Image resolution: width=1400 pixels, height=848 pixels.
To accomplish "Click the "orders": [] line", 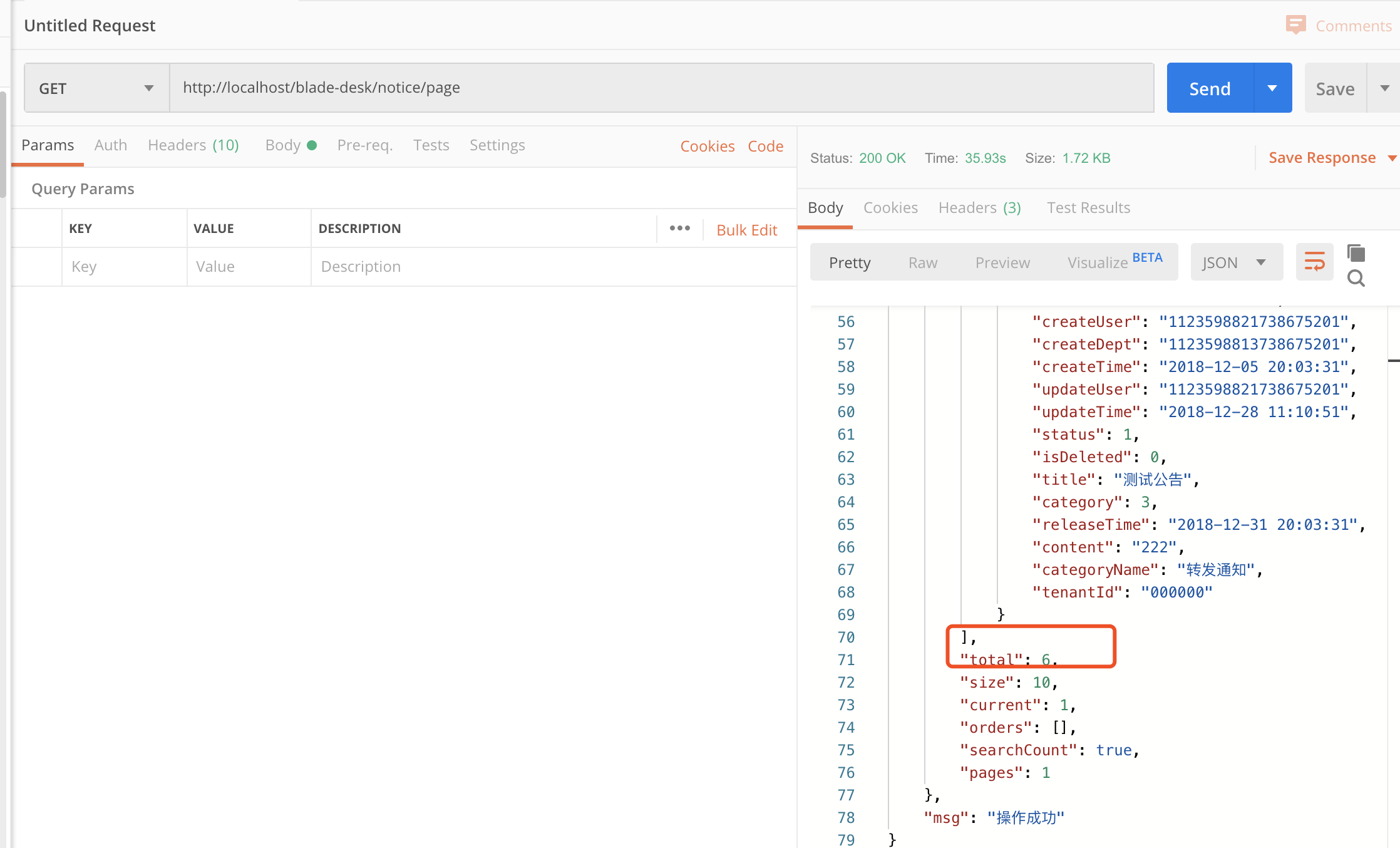I will click(1018, 728).
